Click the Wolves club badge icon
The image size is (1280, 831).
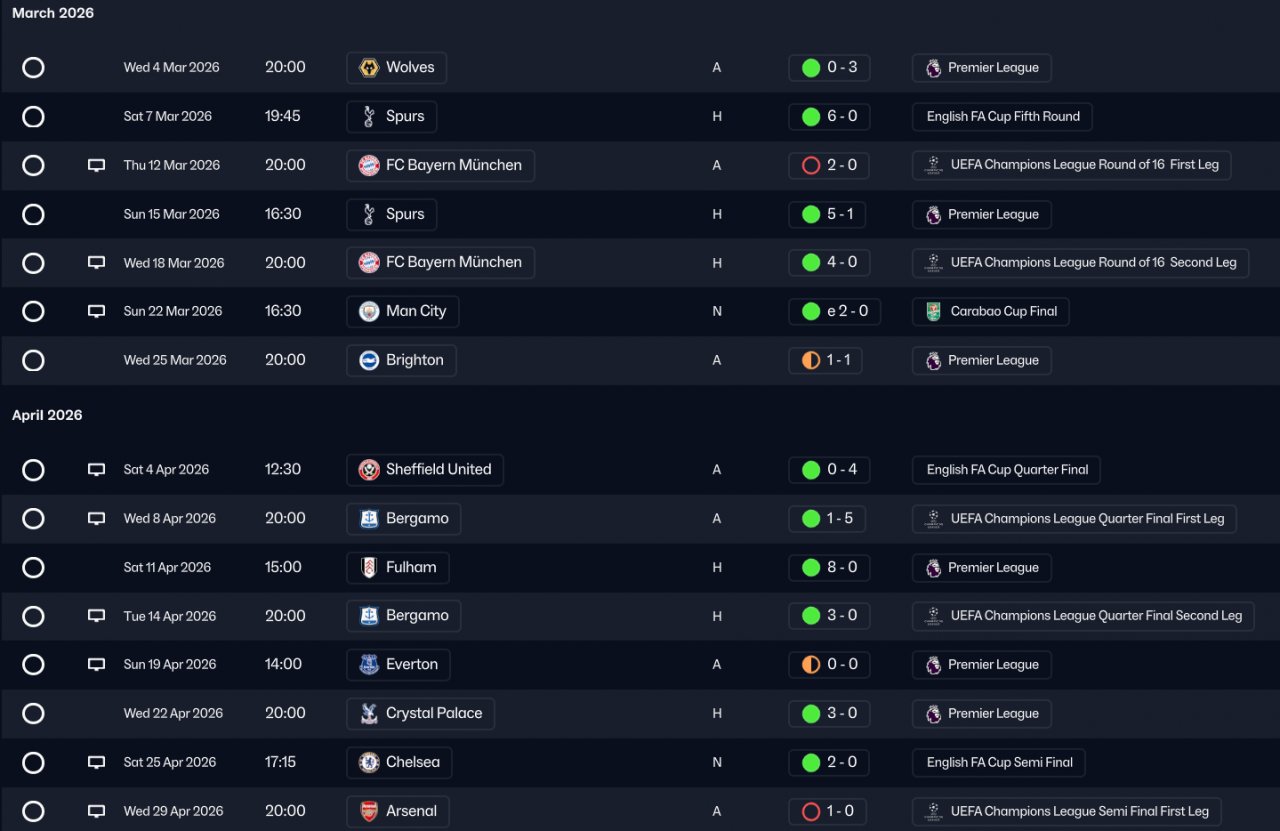pos(369,68)
